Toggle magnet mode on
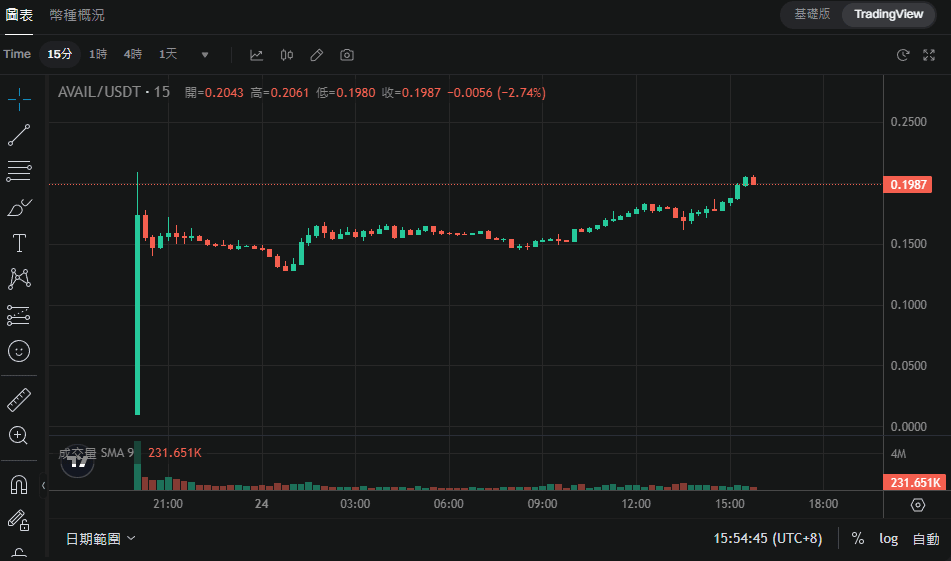 (x=19, y=485)
